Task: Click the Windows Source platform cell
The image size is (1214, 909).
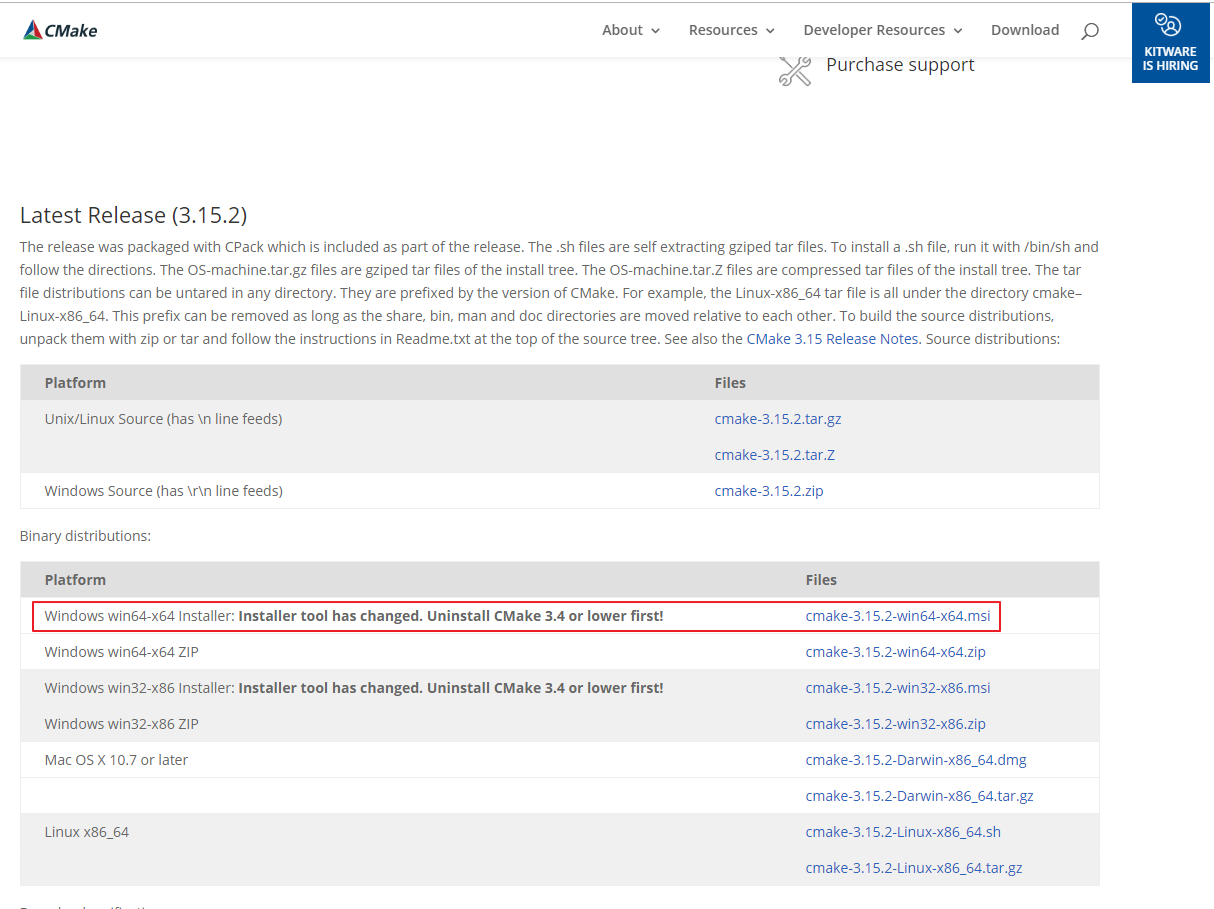Action: tap(163, 491)
